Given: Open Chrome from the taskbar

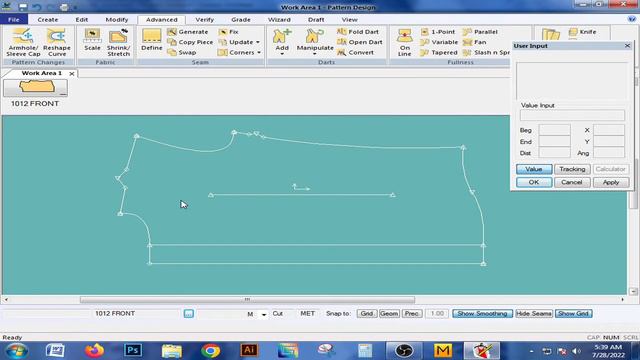Looking at the screenshot, I should 211,351.
